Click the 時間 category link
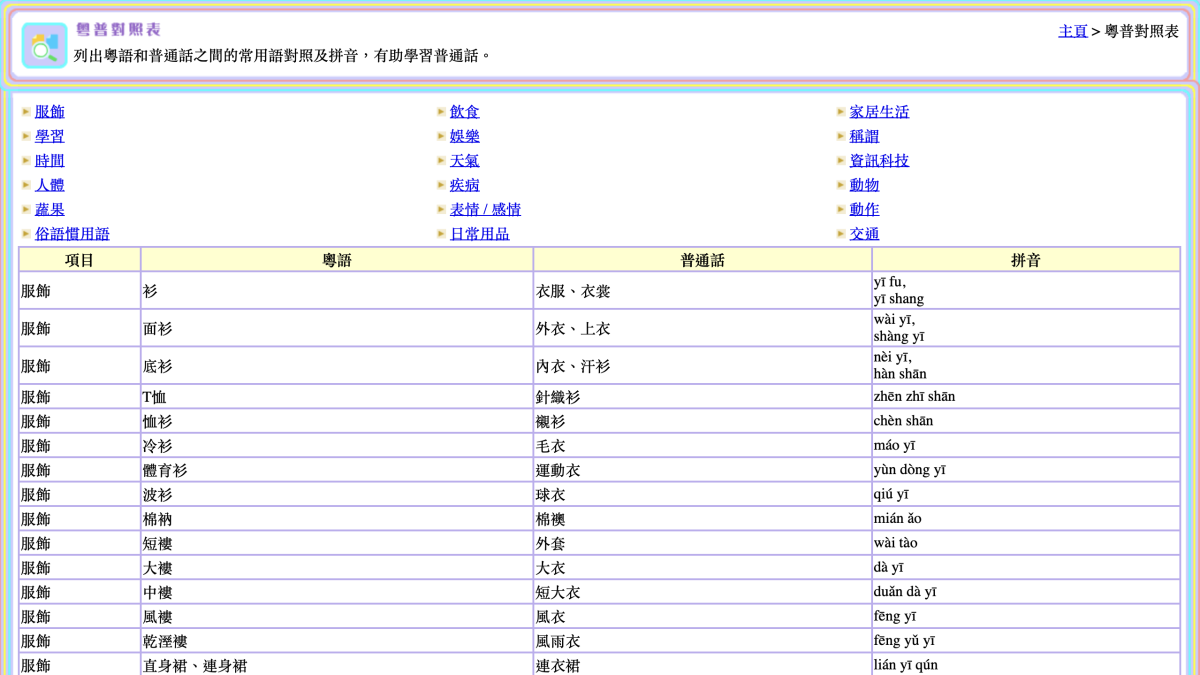The height and width of the screenshot is (675, 1200). click(50, 161)
